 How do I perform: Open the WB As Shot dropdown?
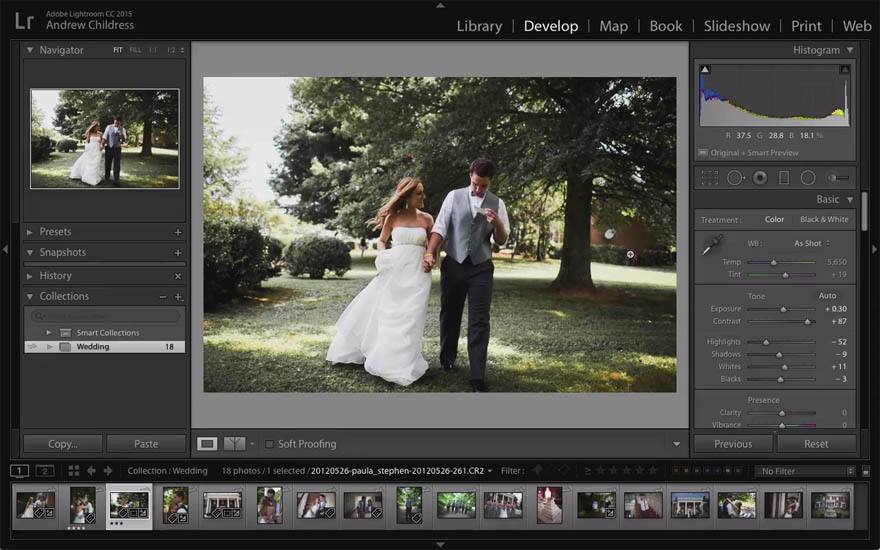pyautogui.click(x=811, y=243)
